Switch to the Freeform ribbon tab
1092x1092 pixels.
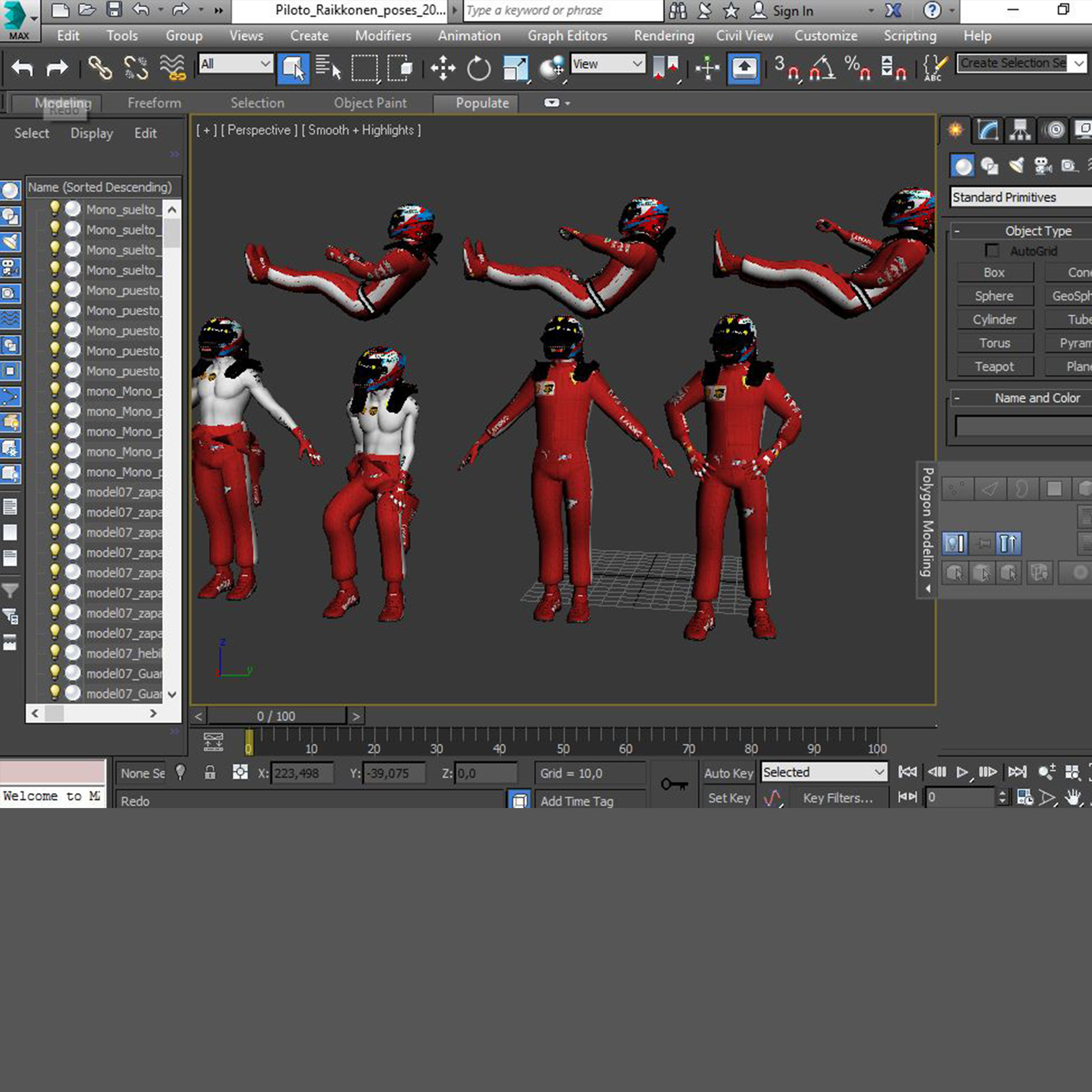click(x=154, y=103)
